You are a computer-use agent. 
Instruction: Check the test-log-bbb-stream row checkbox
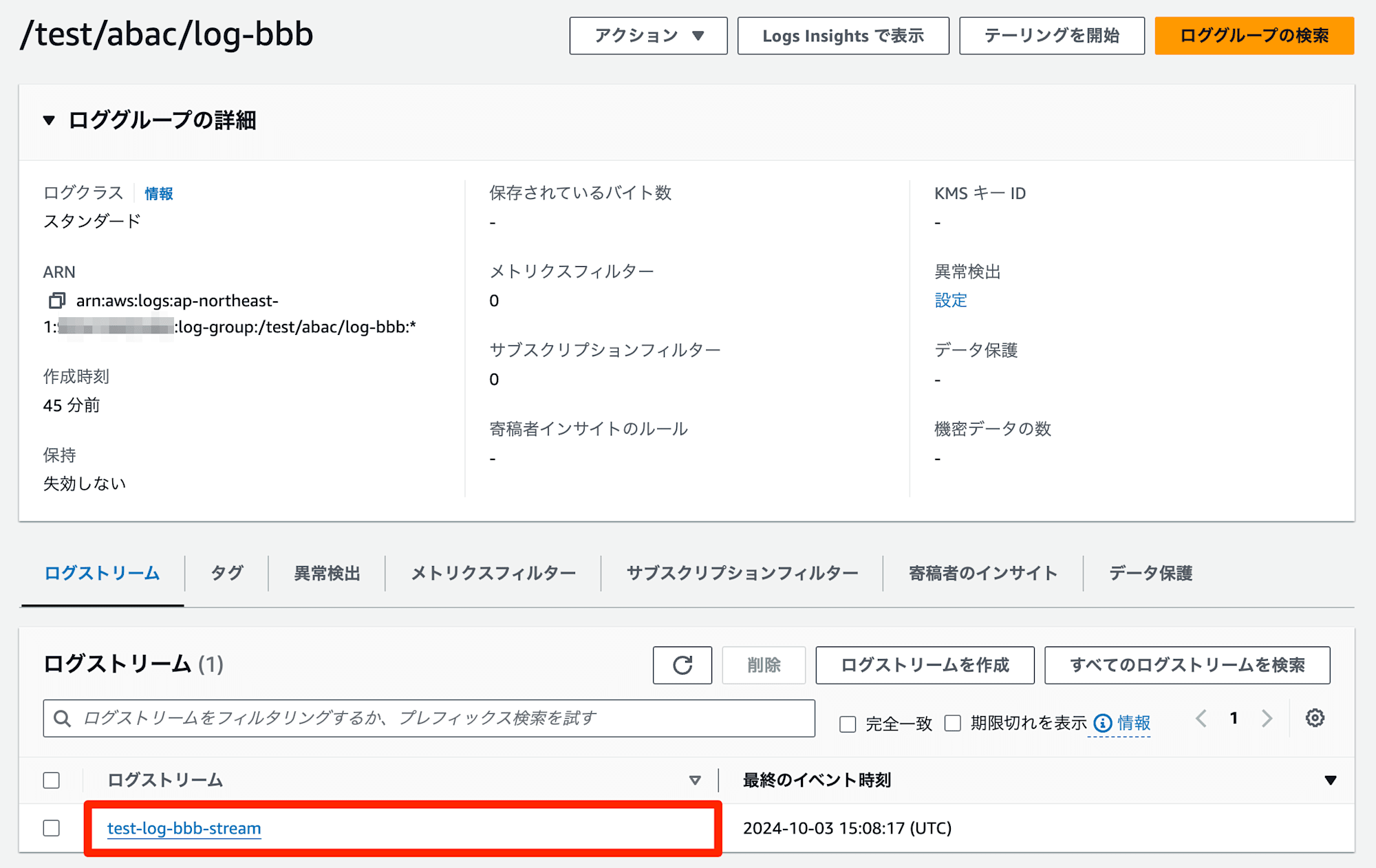coord(52,828)
